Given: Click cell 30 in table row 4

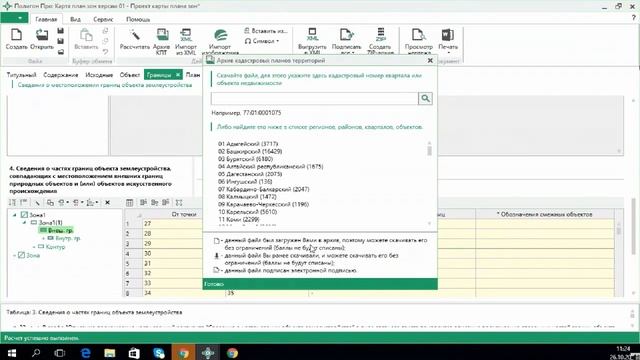Looking at the screenshot, I should tap(184, 253).
